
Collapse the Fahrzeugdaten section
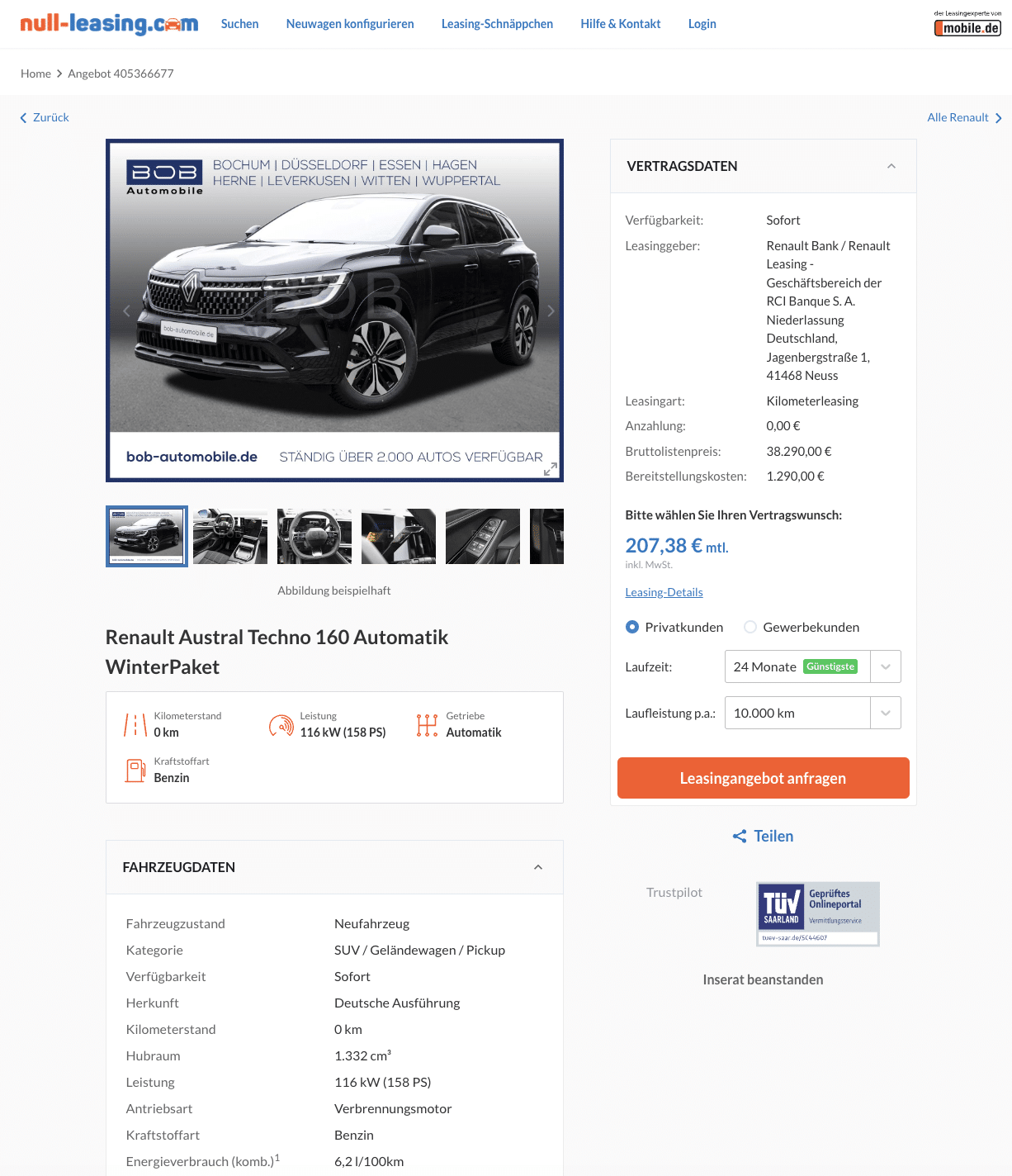[538, 867]
